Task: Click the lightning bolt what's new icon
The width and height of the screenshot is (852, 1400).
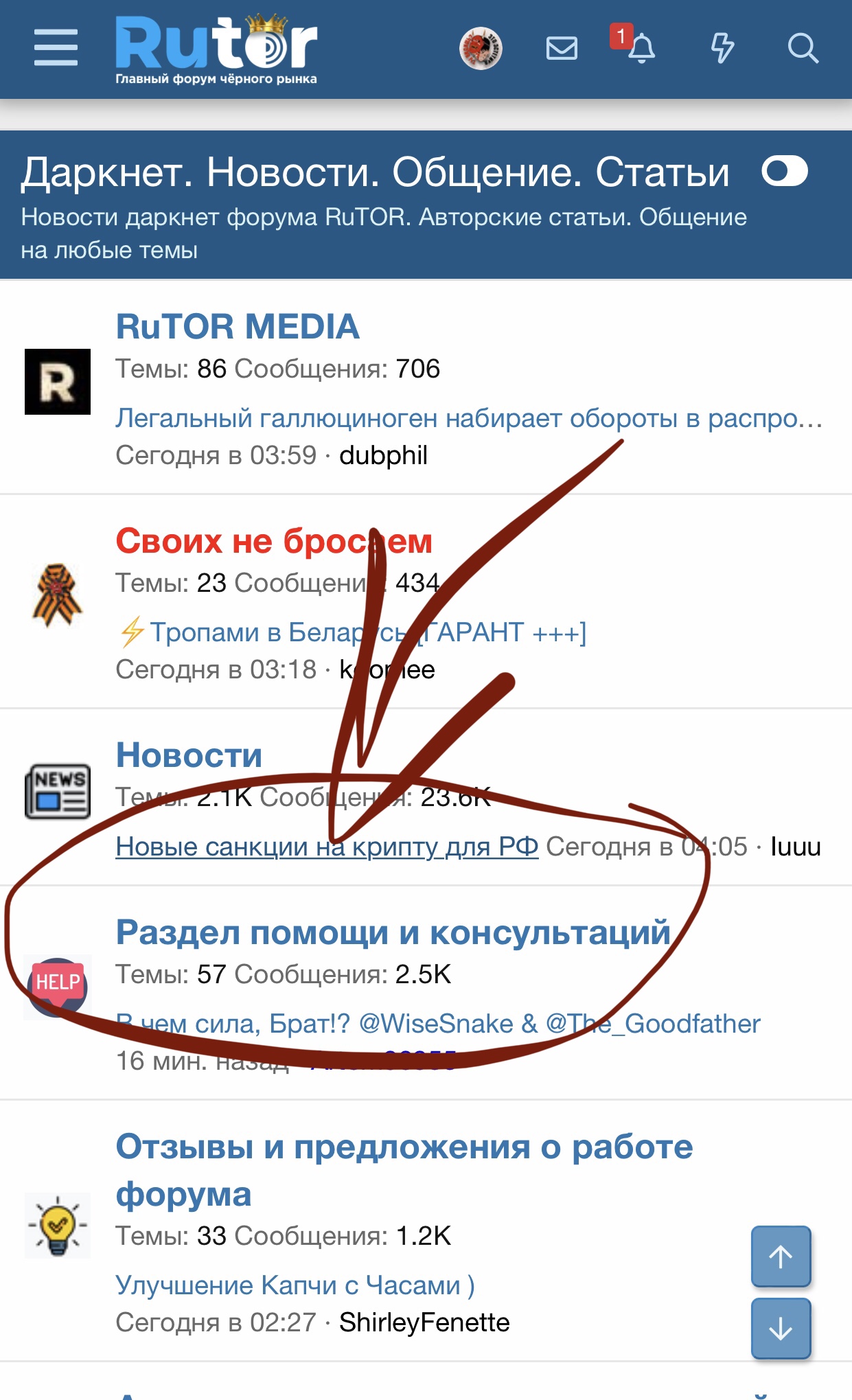Action: pyautogui.click(x=722, y=48)
